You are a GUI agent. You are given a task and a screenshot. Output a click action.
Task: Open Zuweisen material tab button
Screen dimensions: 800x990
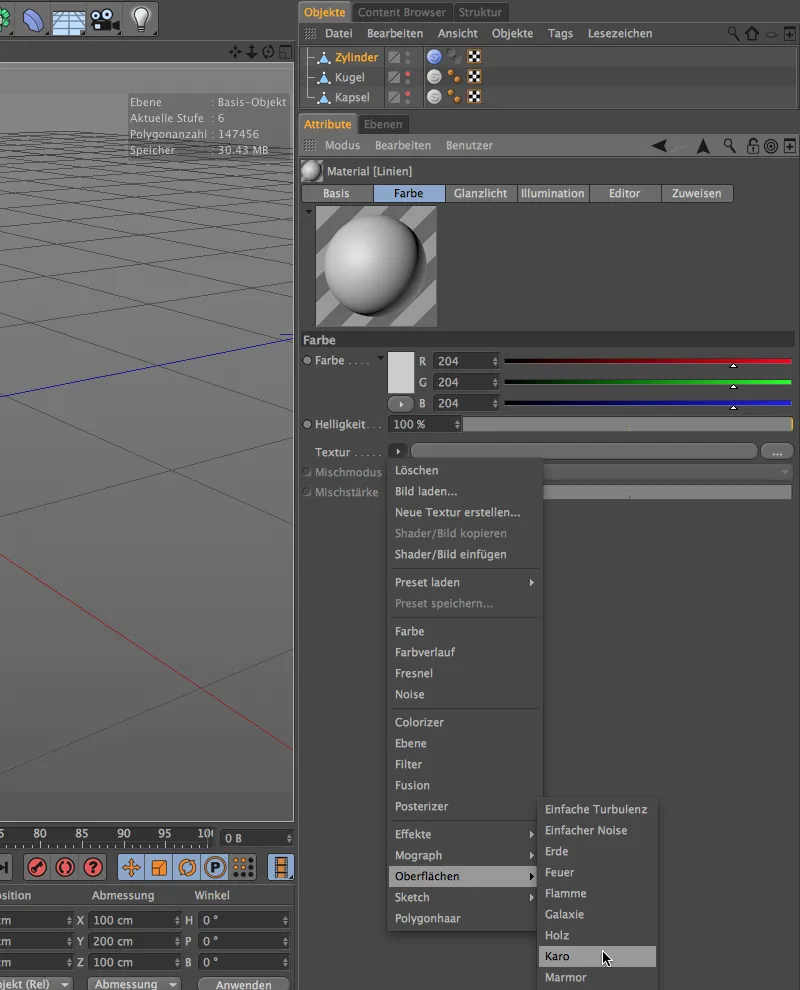click(696, 193)
